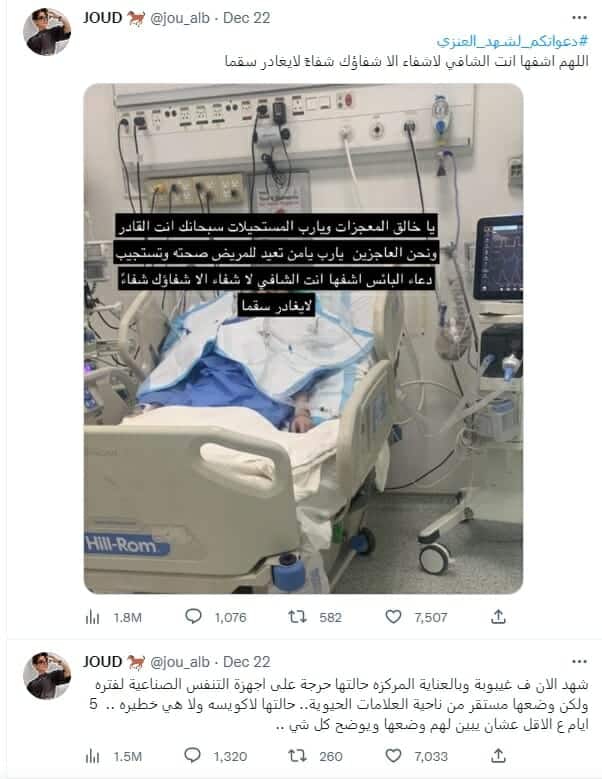Like the second tweet with 7,033 likes

click(x=393, y=756)
